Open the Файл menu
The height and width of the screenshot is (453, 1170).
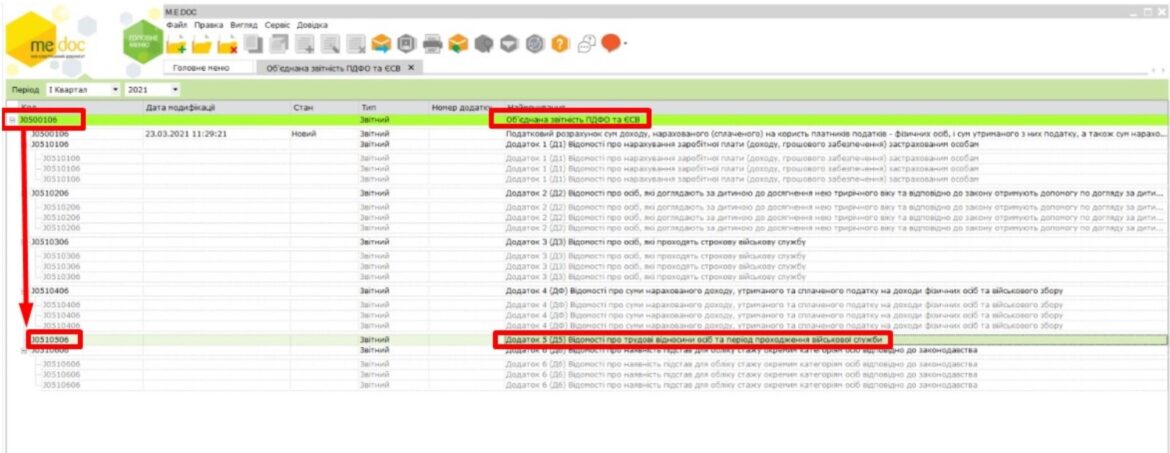[x=178, y=25]
